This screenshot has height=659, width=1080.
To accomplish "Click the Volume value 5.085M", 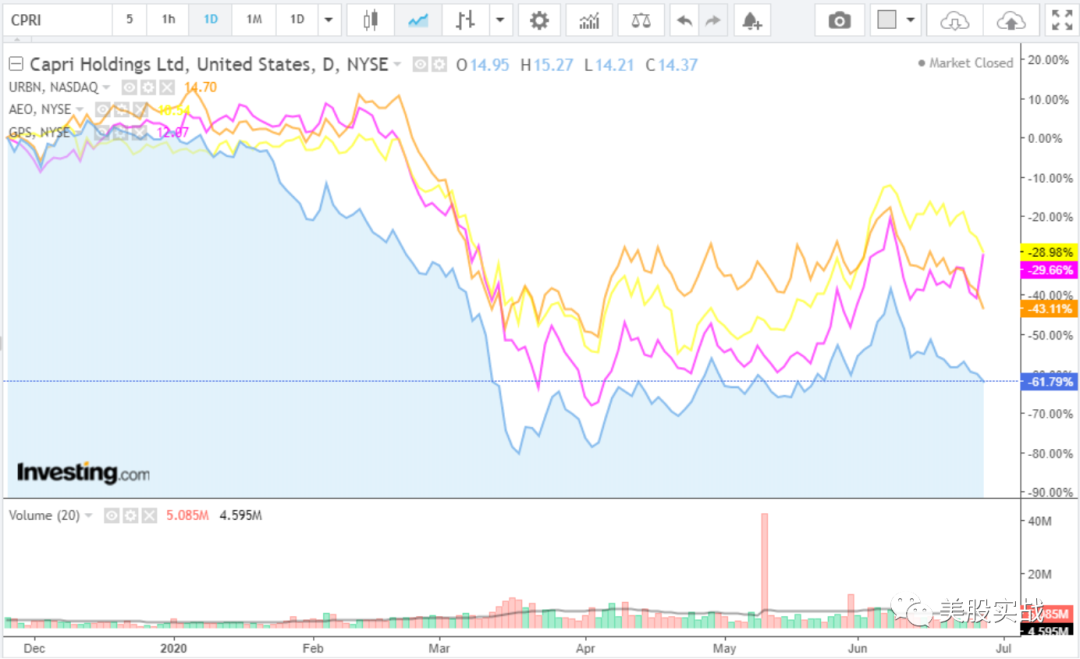I will click(x=187, y=516).
